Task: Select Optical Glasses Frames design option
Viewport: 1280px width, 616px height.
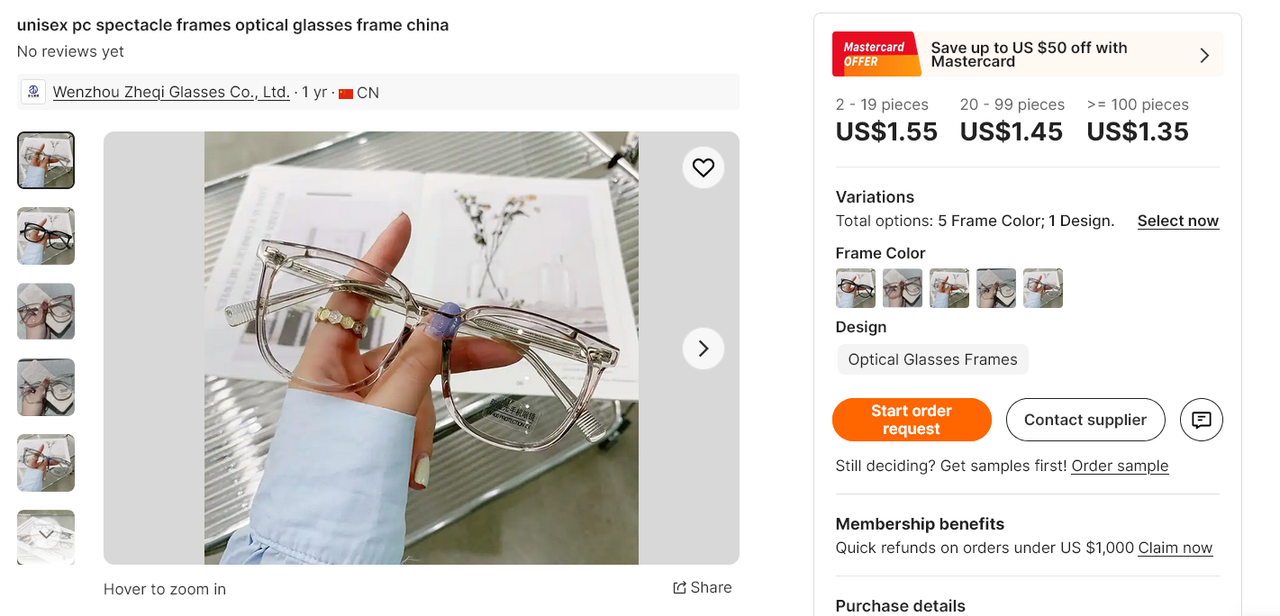Action: coord(933,360)
